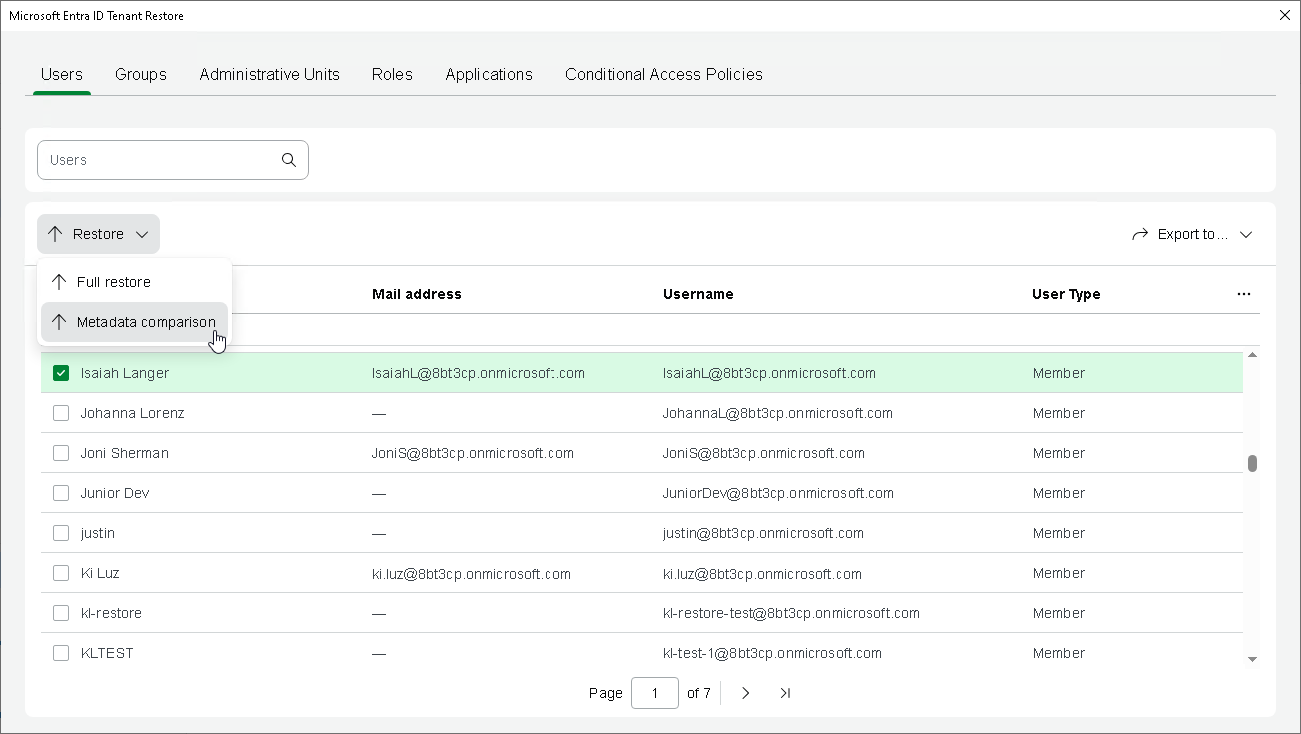The image size is (1301, 734).
Task: Click the table's vertical scrollbar thumb
Action: tap(1252, 463)
